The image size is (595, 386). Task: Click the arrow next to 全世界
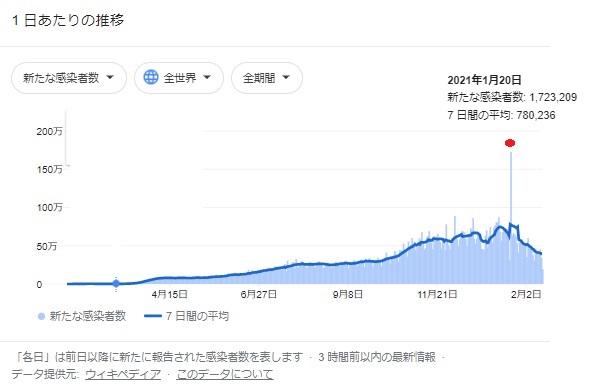(x=207, y=77)
